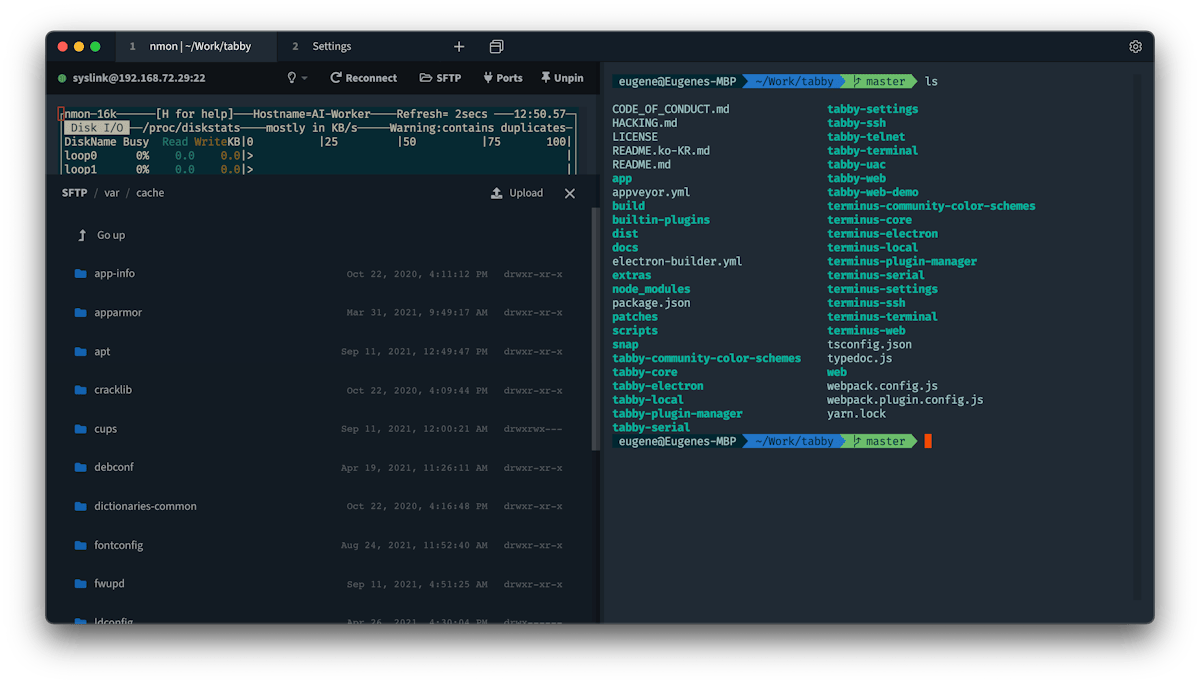The image size is (1200, 684).
Task: Upload a file to SFTP directory
Action: pyautogui.click(x=517, y=193)
